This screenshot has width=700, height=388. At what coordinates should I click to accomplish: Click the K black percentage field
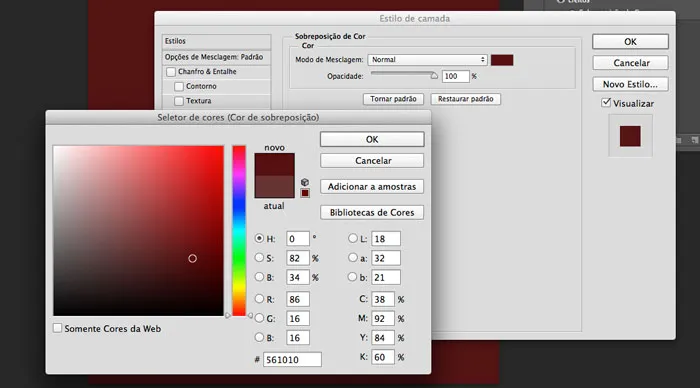point(383,357)
